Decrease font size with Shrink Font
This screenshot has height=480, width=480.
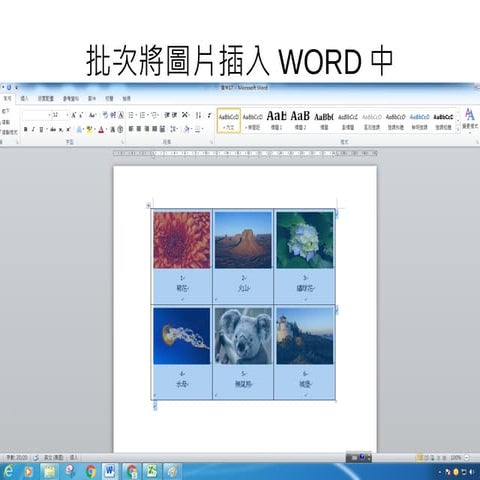point(81,115)
